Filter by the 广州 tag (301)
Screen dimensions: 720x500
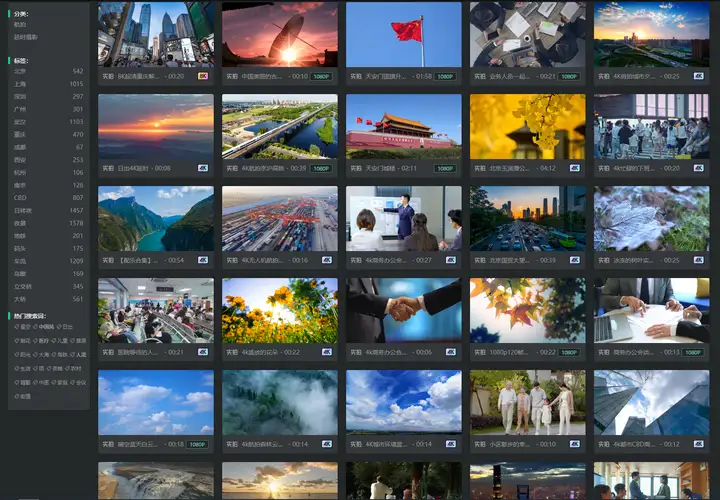click(48, 109)
